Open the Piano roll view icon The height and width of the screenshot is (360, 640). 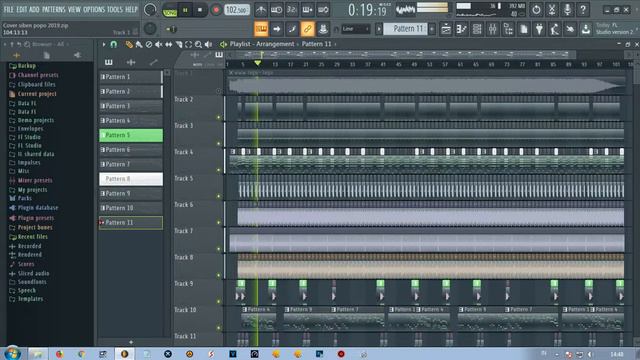tap(462, 29)
